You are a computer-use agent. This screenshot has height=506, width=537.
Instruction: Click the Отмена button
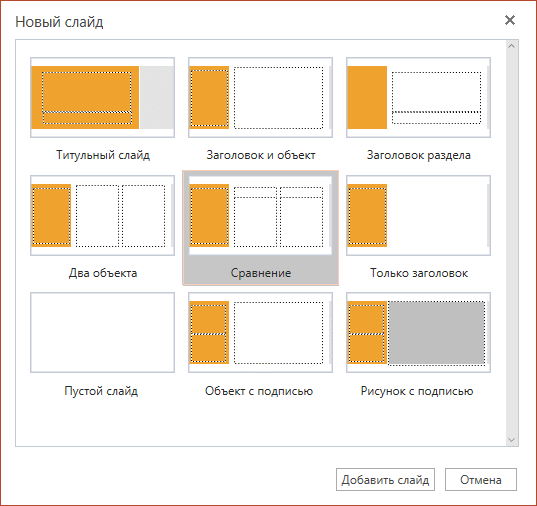pyautogui.click(x=481, y=480)
